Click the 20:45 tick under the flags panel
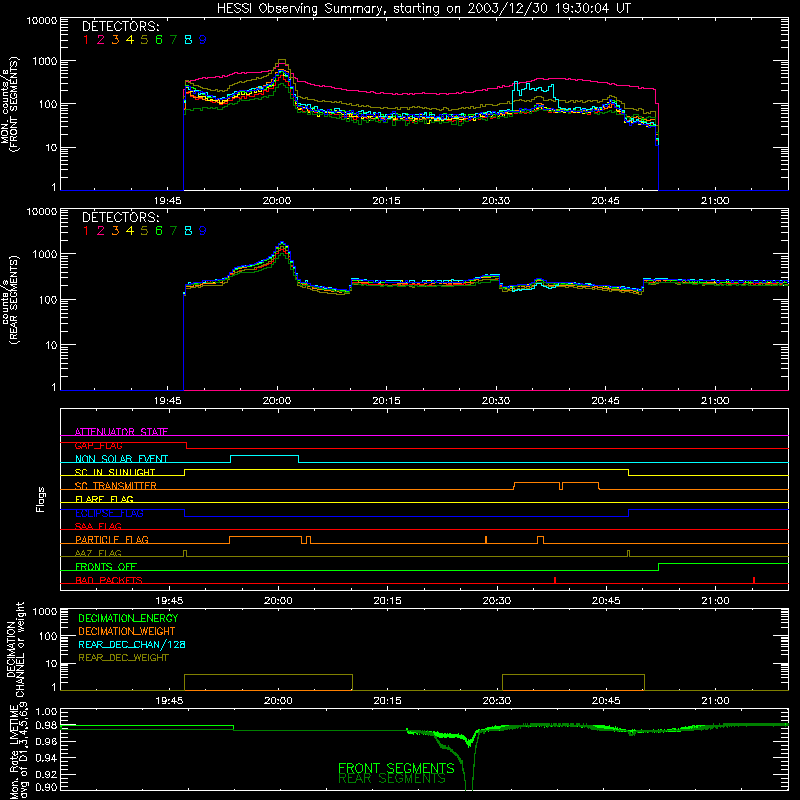The width and height of the screenshot is (800, 800). click(606, 601)
